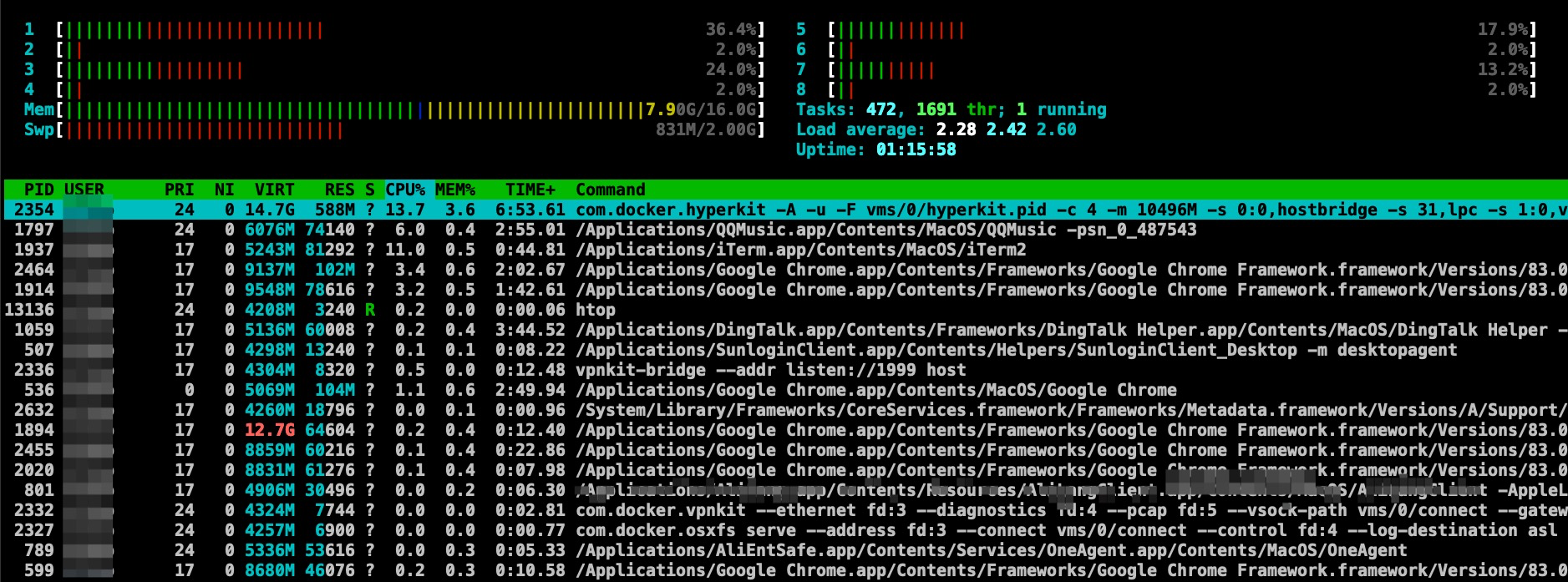Click the red 12.7G VIRT value
The height and width of the screenshot is (582, 1568).
269,430
